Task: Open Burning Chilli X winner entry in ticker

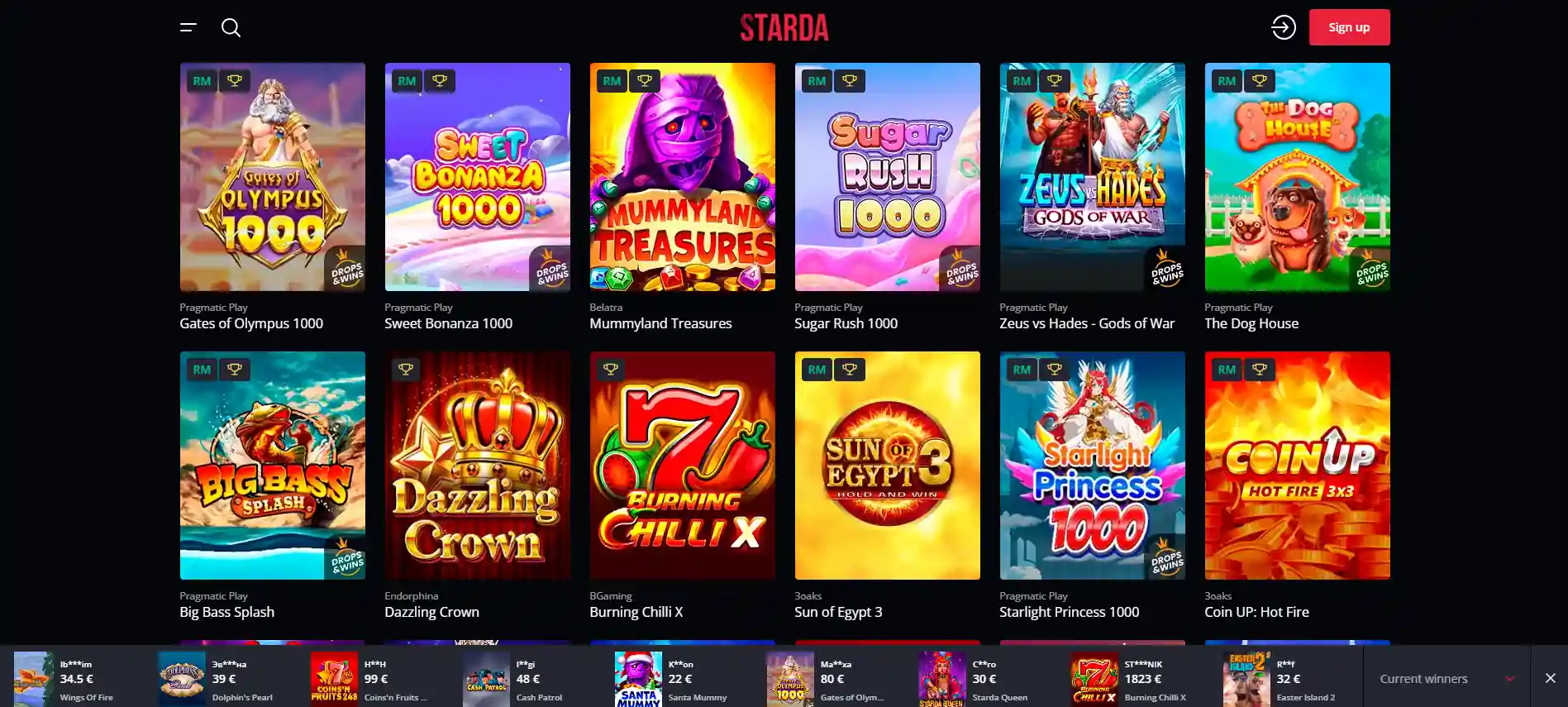Action: (x=1139, y=678)
